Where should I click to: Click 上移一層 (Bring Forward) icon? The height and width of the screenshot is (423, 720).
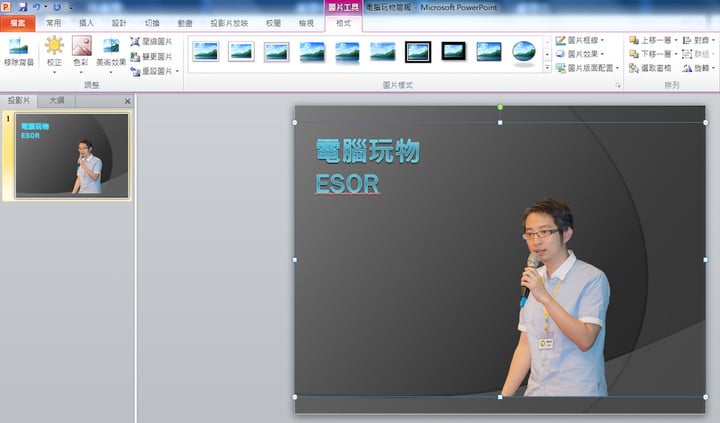coord(634,40)
